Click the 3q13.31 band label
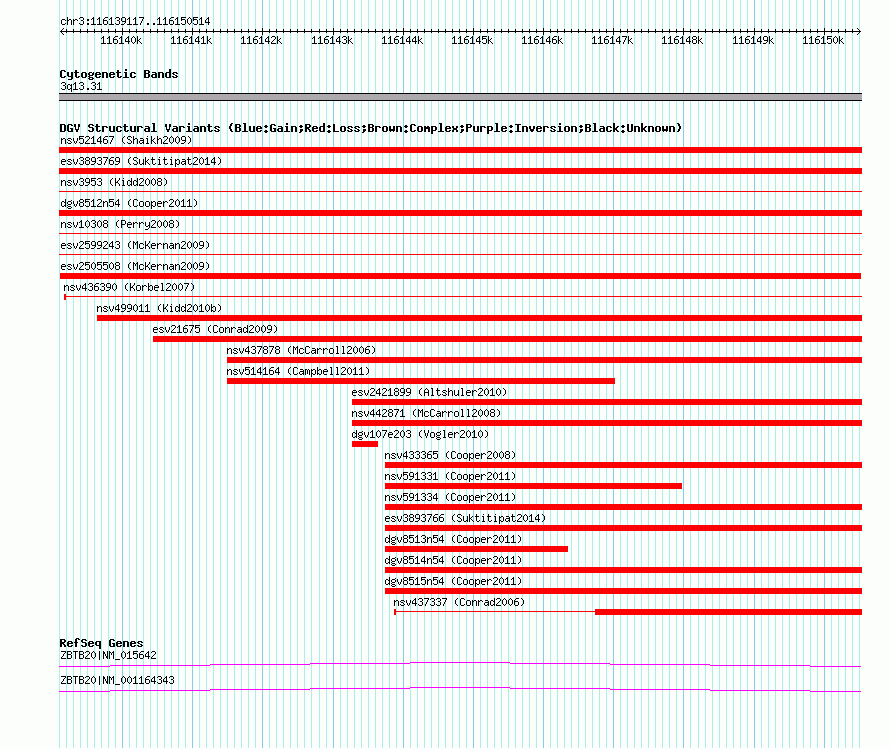Screen dimensions: 890x748 click(81, 86)
